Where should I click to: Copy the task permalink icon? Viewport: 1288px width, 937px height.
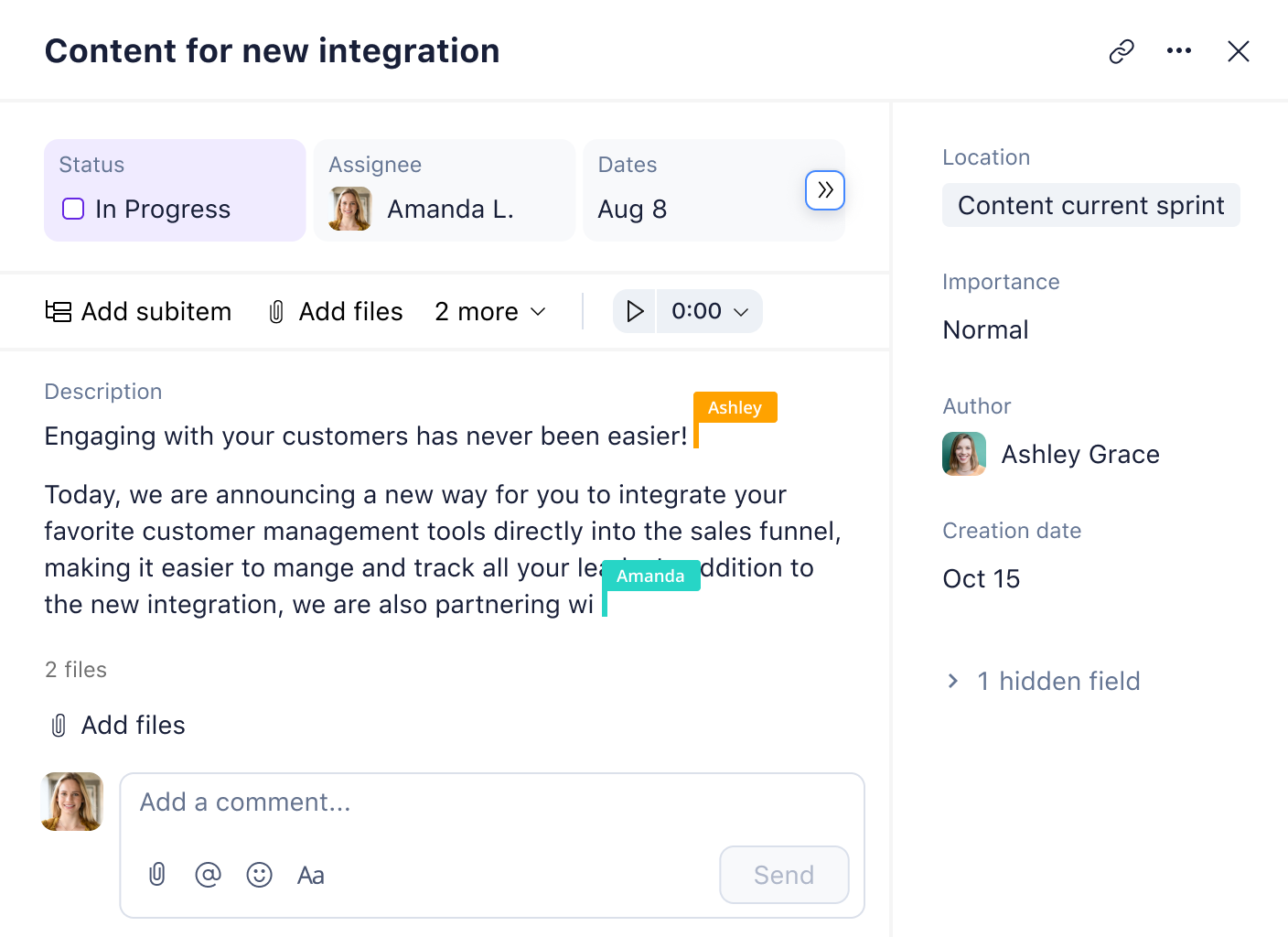(x=1120, y=50)
